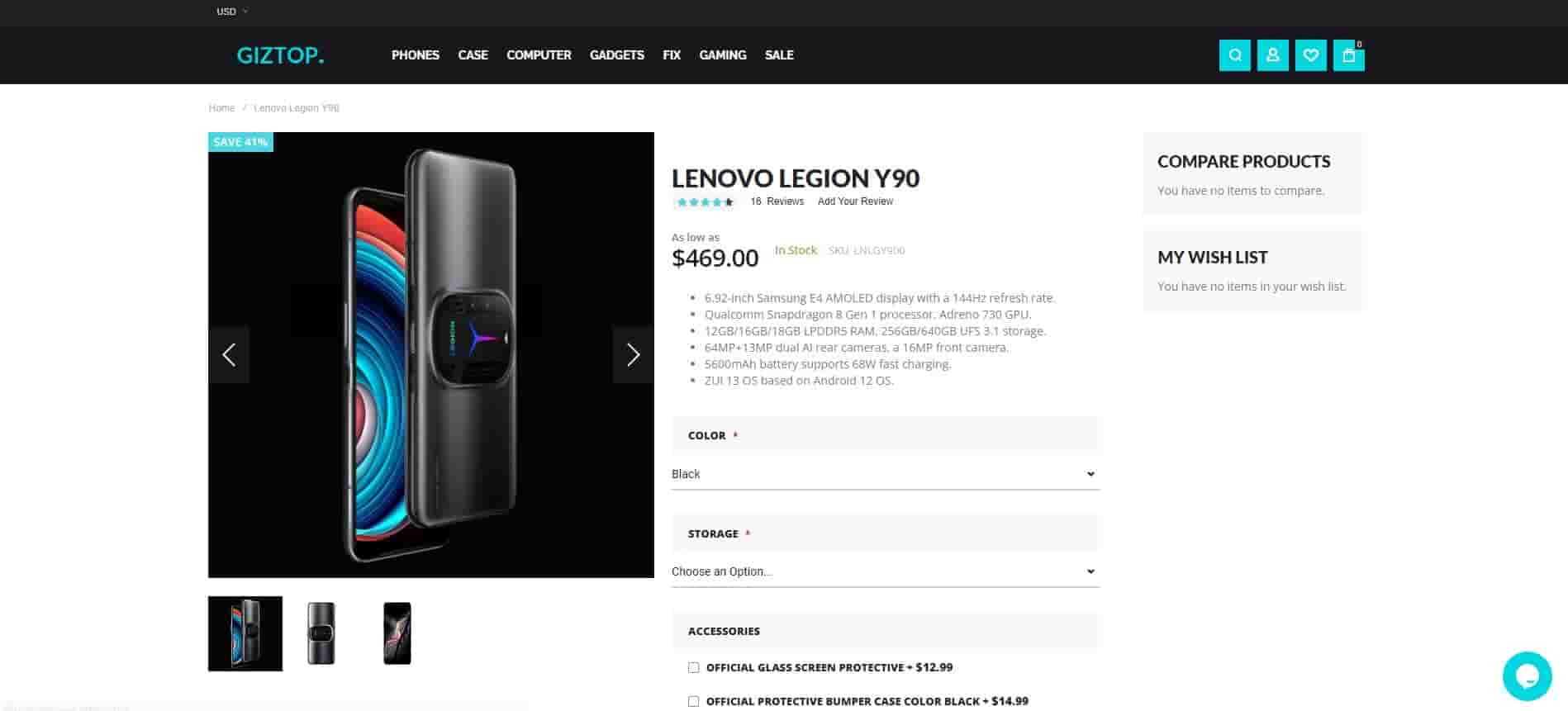Open the Color dropdown showing Black
Screen dimensions: 1568x711
pyautogui.click(x=885, y=474)
